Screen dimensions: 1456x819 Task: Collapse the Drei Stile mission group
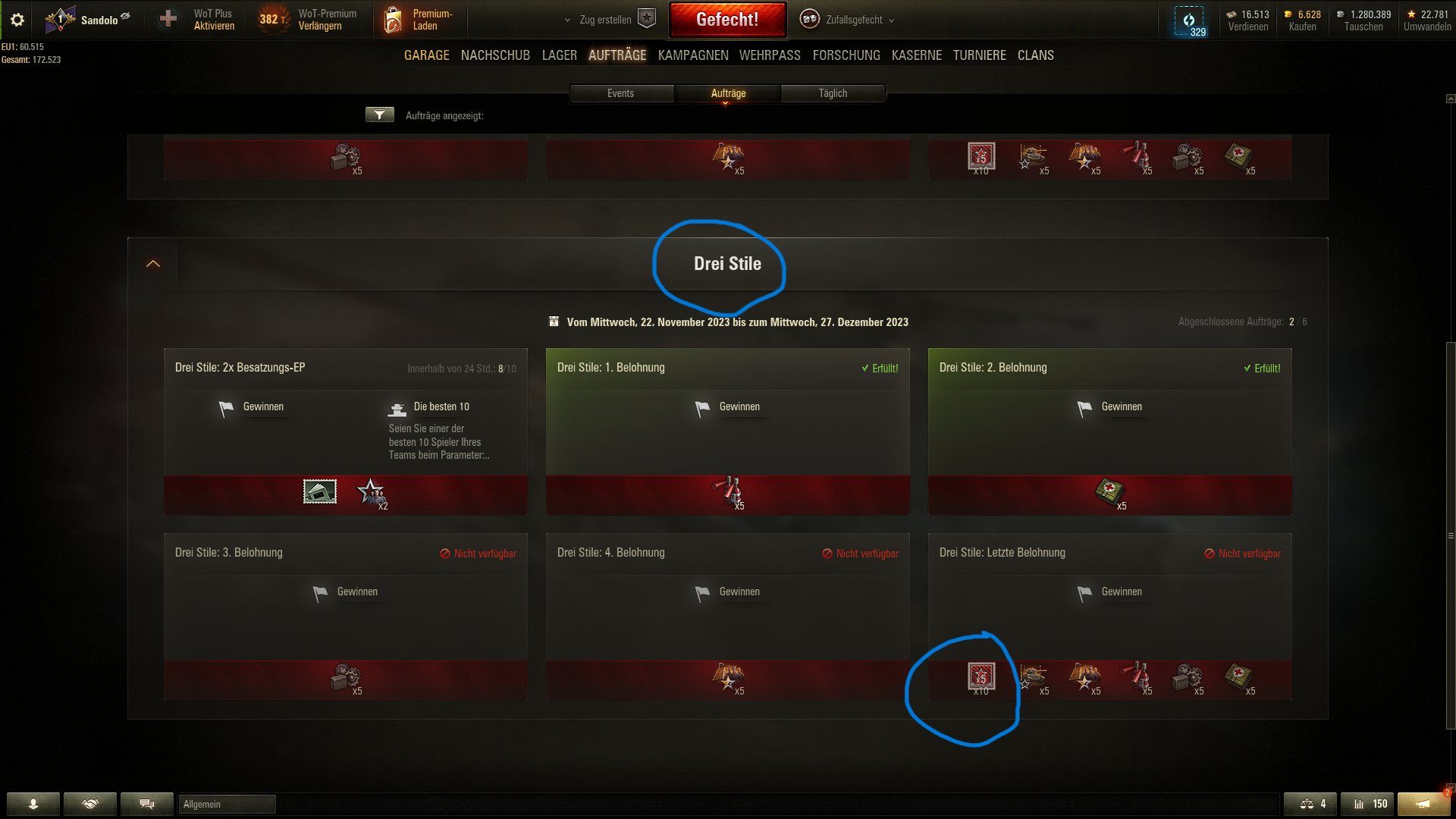153,263
